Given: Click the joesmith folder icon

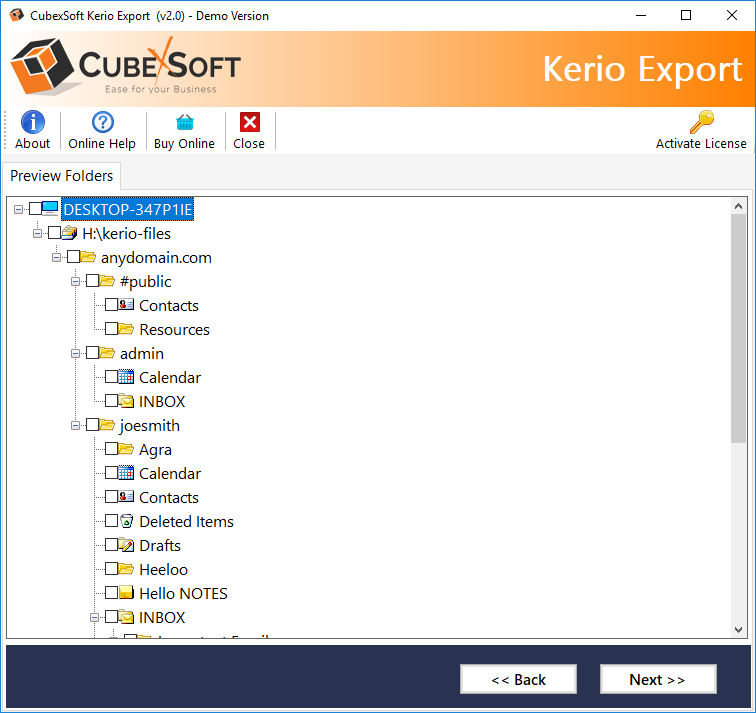Looking at the screenshot, I should (x=107, y=425).
